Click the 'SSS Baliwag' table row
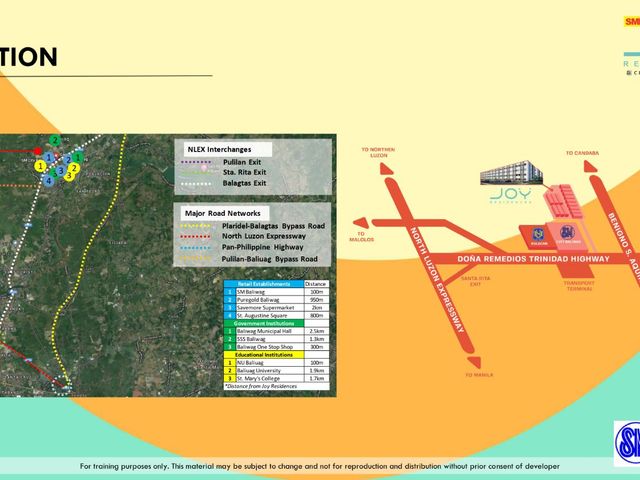The width and height of the screenshot is (640, 480). coord(276,339)
